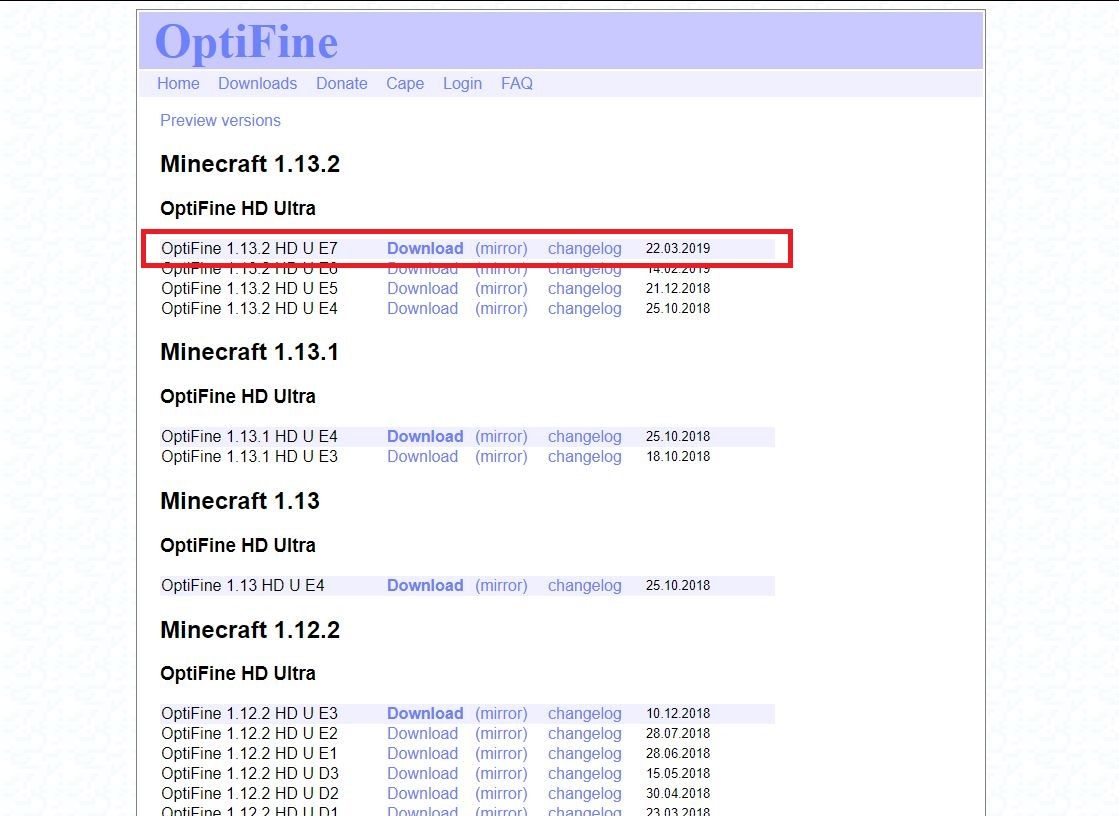This screenshot has width=1119, height=816.
Task: View changelog for 1.13.2 HD U E7
Action: [584, 248]
